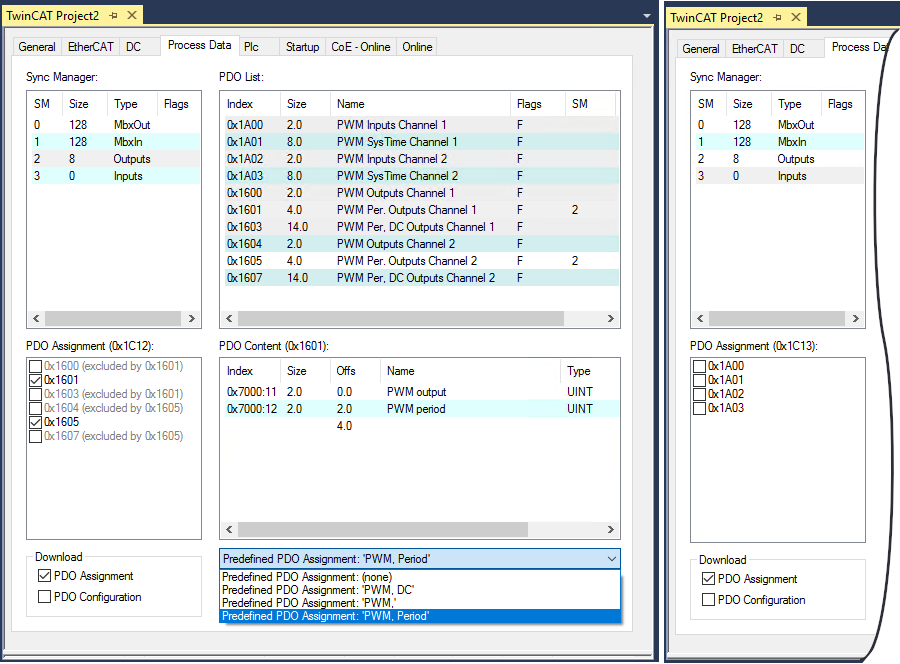
Task: Check the 0x1603 PDO assignment box
Action: pyautogui.click(x=36, y=394)
